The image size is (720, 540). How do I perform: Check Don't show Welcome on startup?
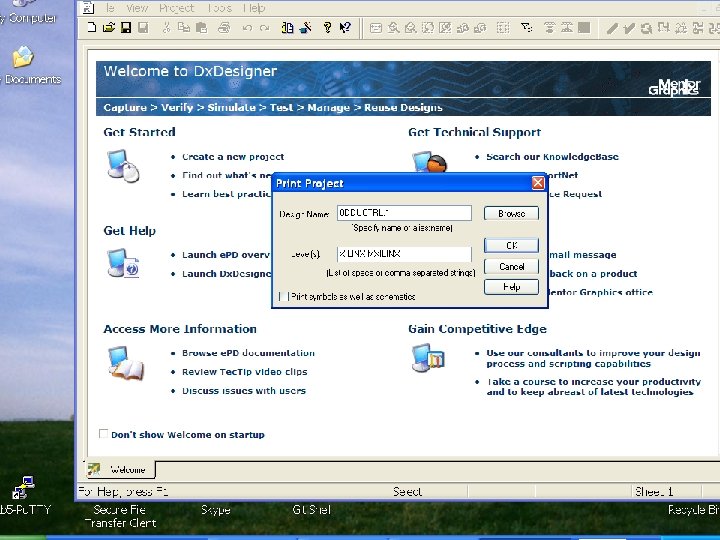coord(104,434)
